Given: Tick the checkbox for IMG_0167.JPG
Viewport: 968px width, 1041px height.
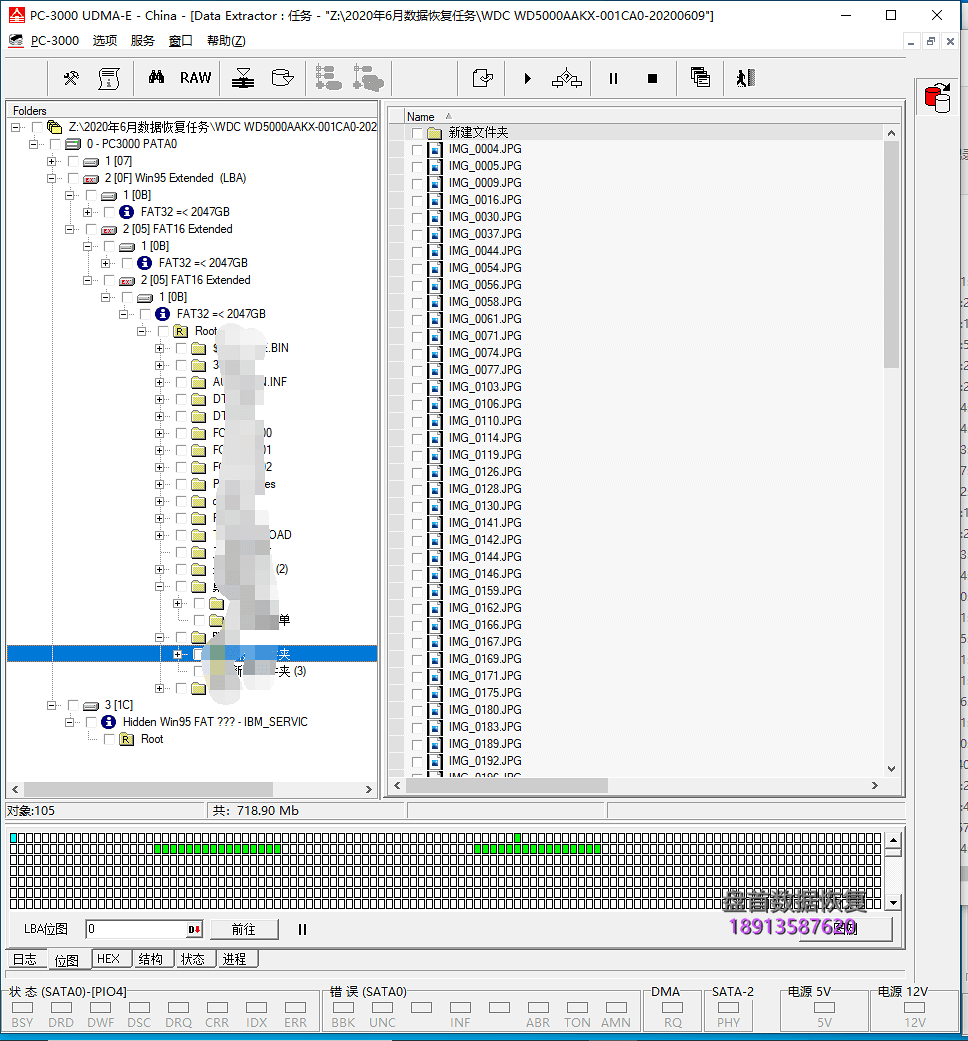Looking at the screenshot, I should [x=417, y=642].
